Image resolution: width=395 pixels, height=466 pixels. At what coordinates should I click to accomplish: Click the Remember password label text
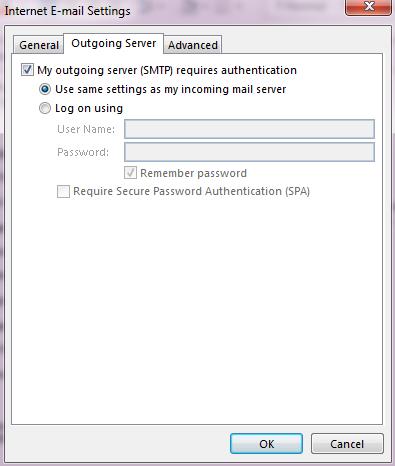point(193,173)
